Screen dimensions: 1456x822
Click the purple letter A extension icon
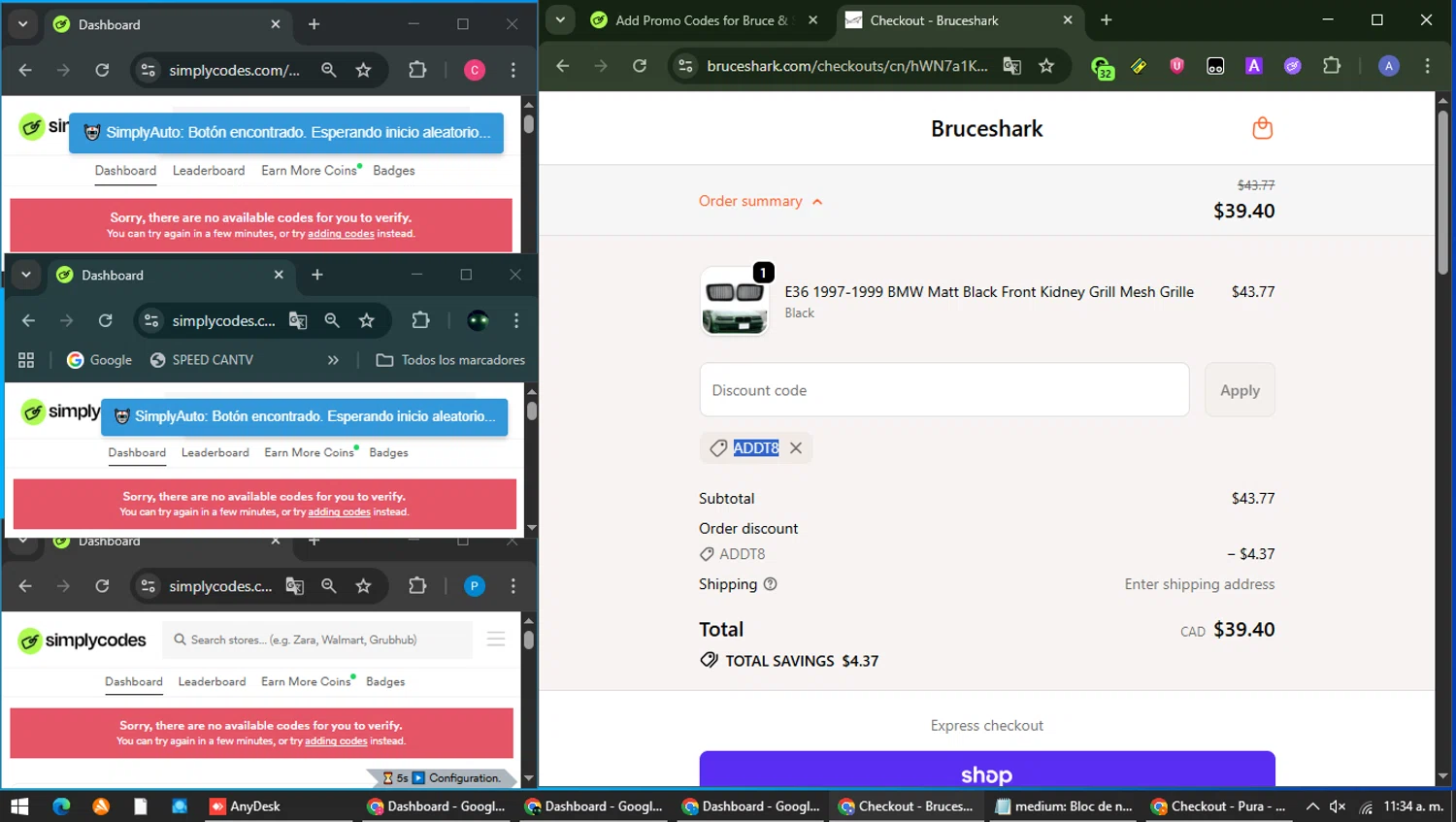[1254, 66]
